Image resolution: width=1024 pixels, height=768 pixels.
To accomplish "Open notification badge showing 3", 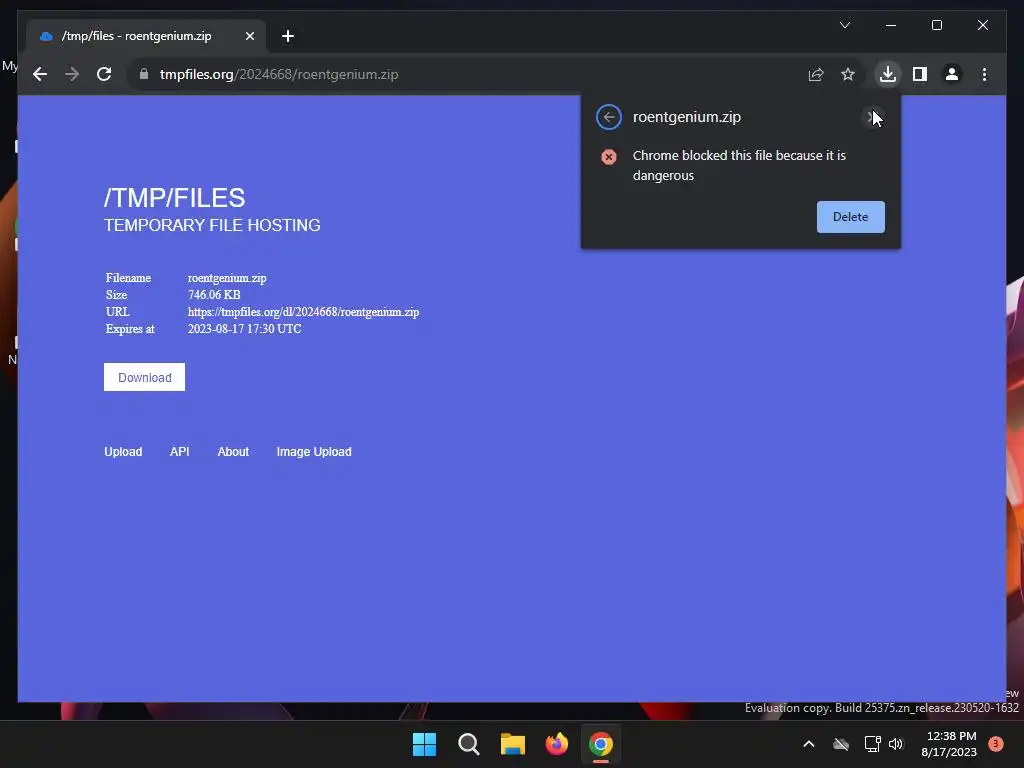I will pyautogui.click(x=996, y=744).
